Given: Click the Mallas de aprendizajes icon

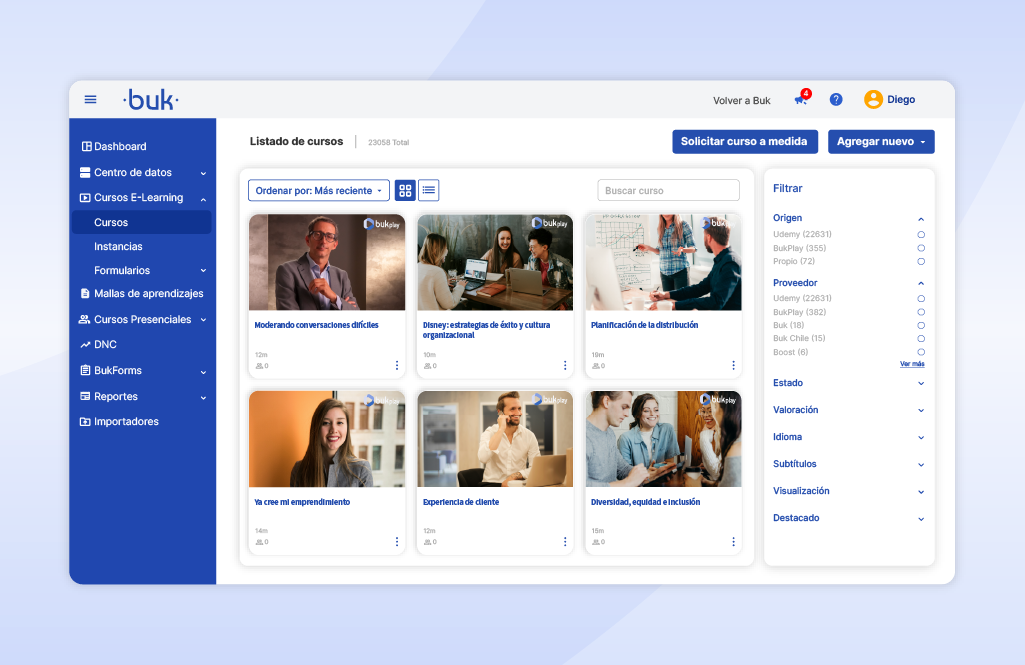Looking at the screenshot, I should tap(85, 294).
